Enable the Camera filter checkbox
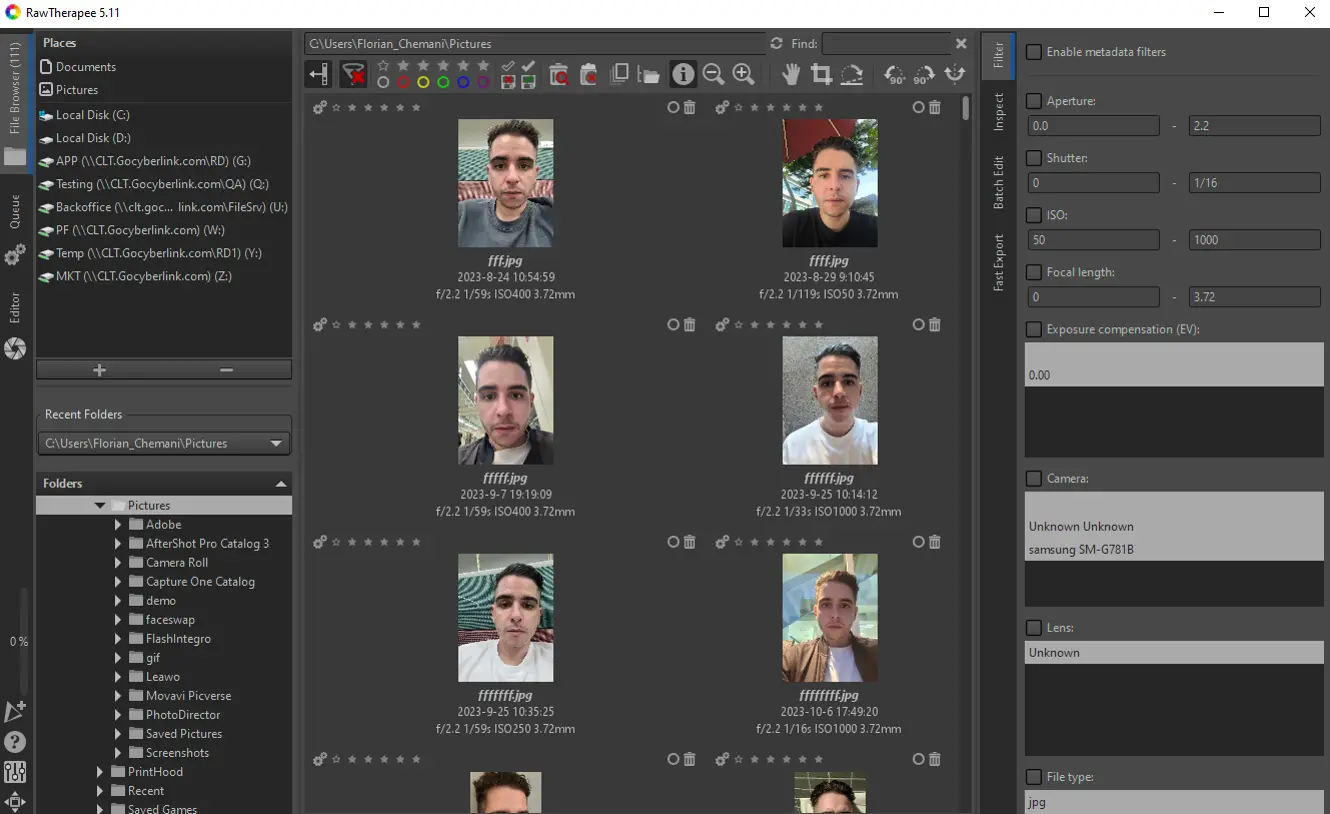 (x=1034, y=479)
